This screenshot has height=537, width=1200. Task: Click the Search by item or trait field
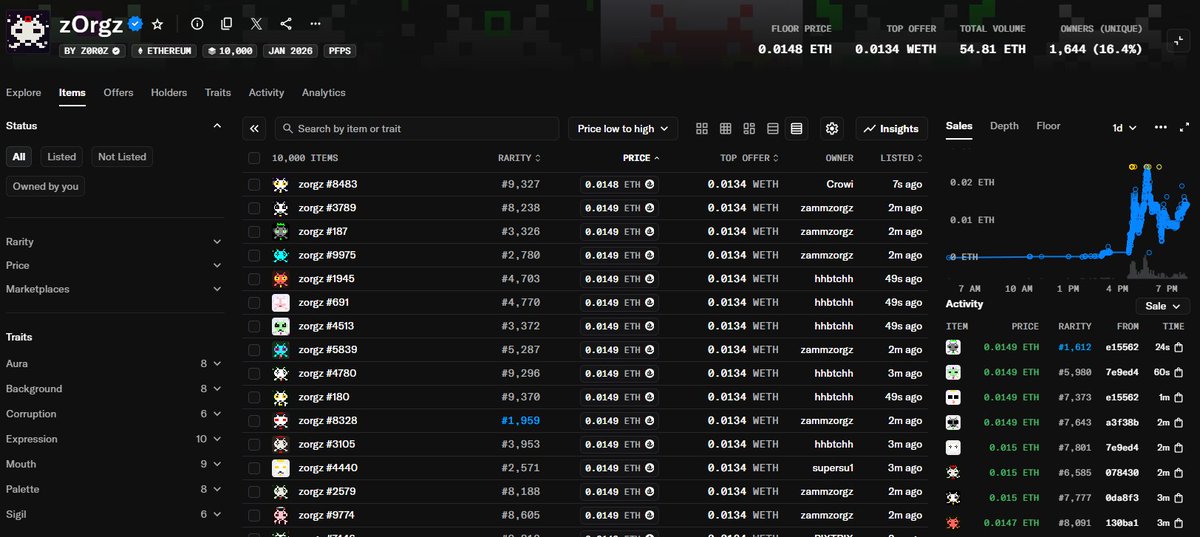click(417, 129)
